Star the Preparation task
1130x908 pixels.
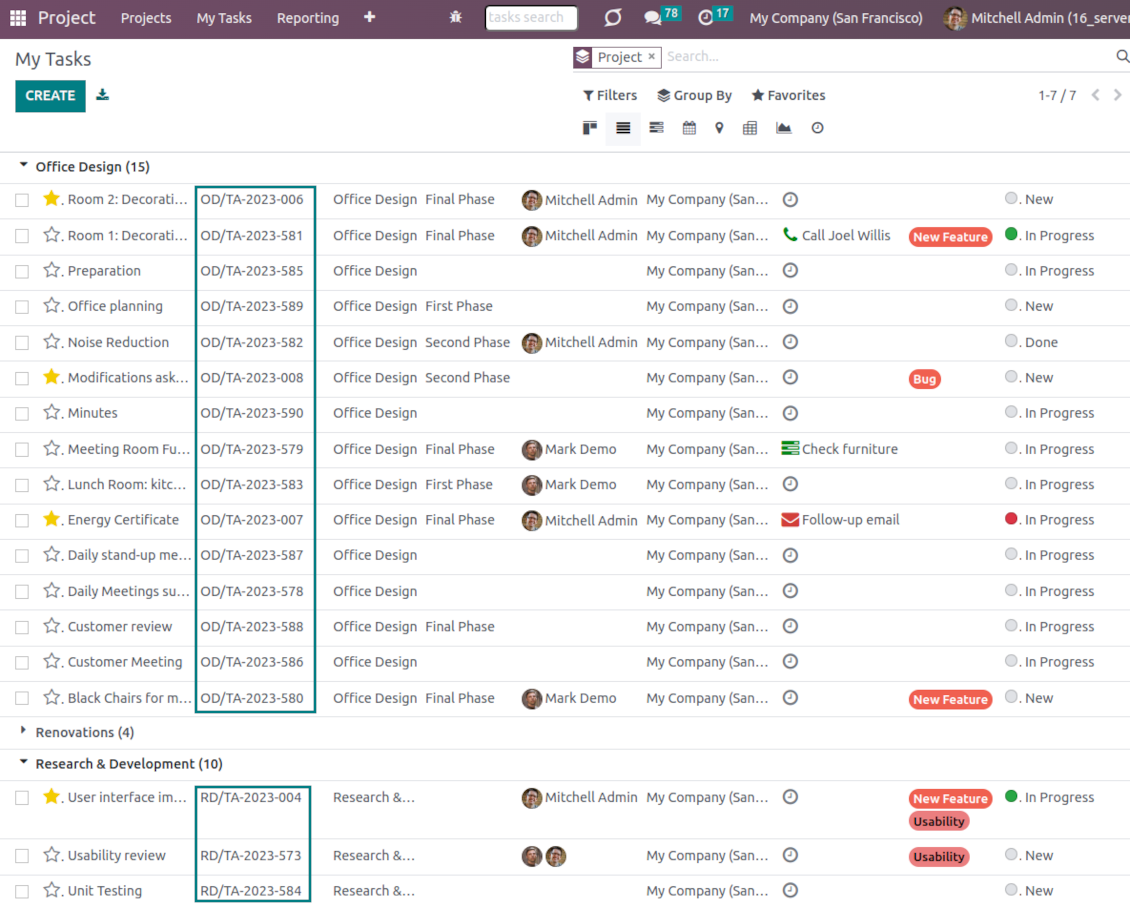[x=52, y=270]
